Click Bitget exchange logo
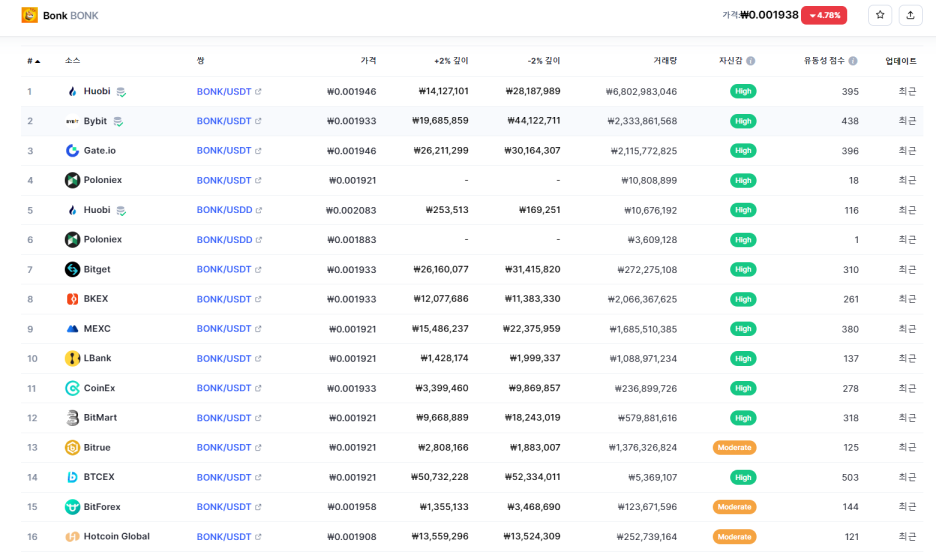This screenshot has height=552, width=936. click(72, 269)
